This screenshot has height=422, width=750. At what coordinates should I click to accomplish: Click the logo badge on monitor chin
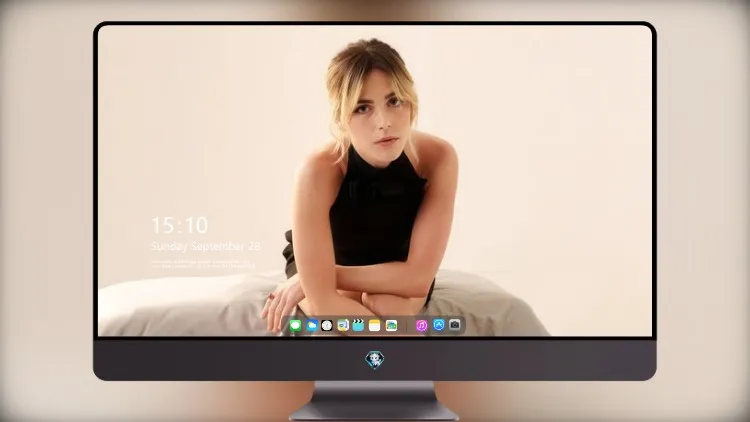tap(375, 359)
